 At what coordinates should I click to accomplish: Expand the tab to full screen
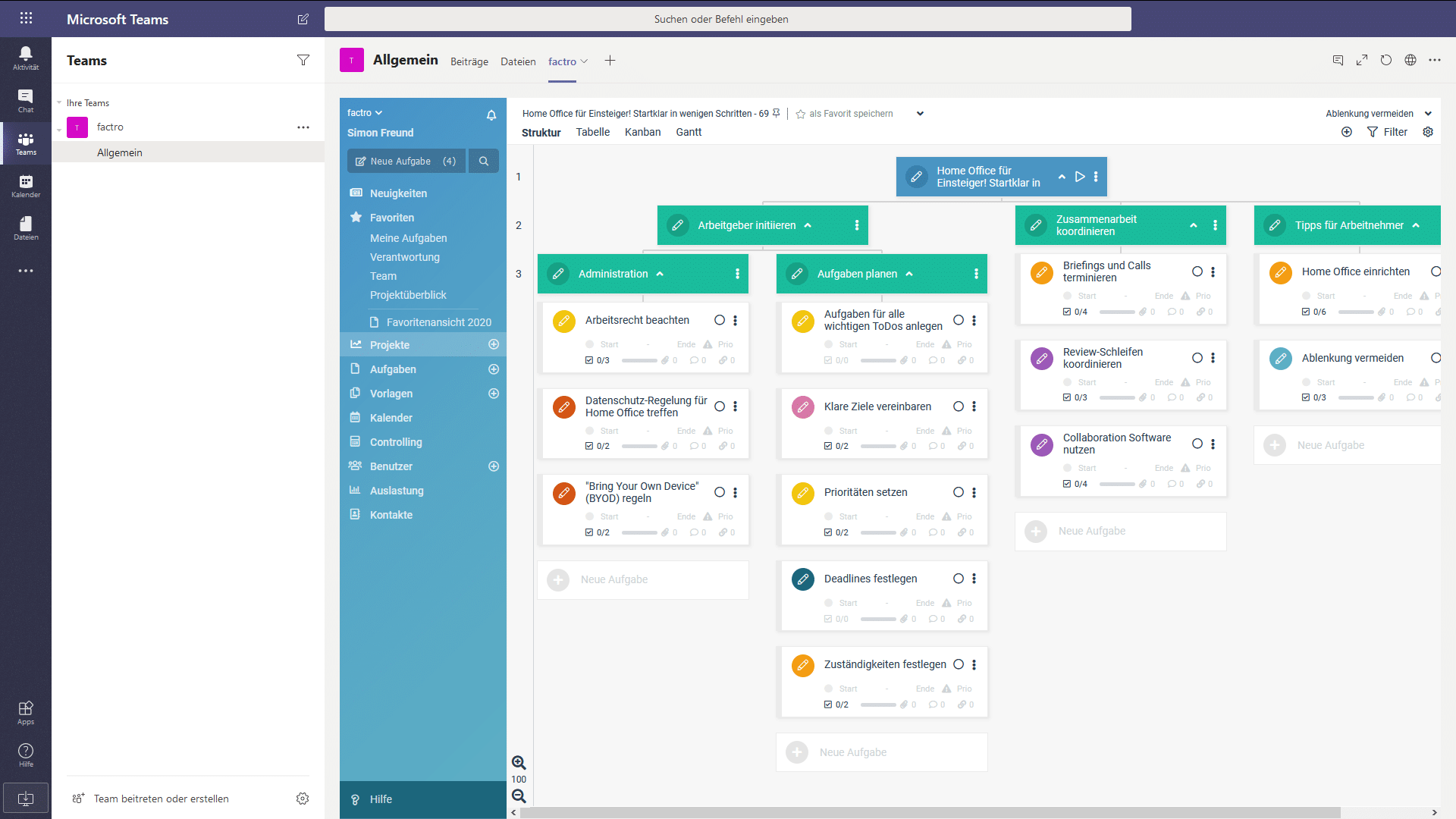point(1362,61)
